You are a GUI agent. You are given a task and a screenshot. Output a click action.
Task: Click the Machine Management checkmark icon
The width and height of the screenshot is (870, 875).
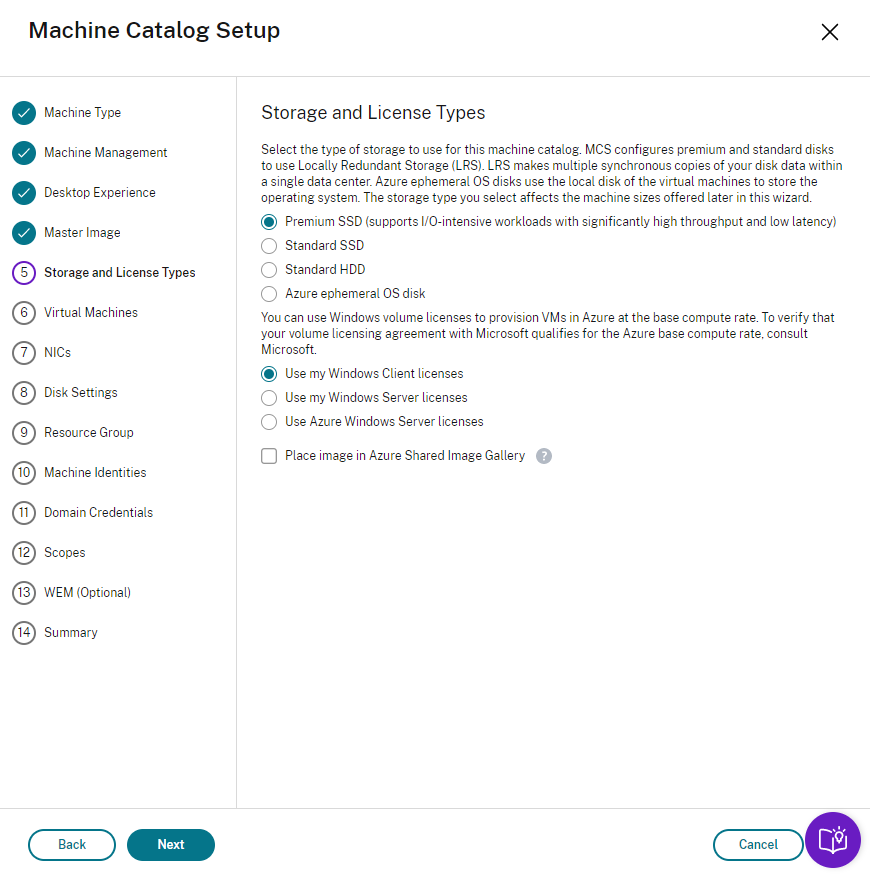(x=24, y=153)
